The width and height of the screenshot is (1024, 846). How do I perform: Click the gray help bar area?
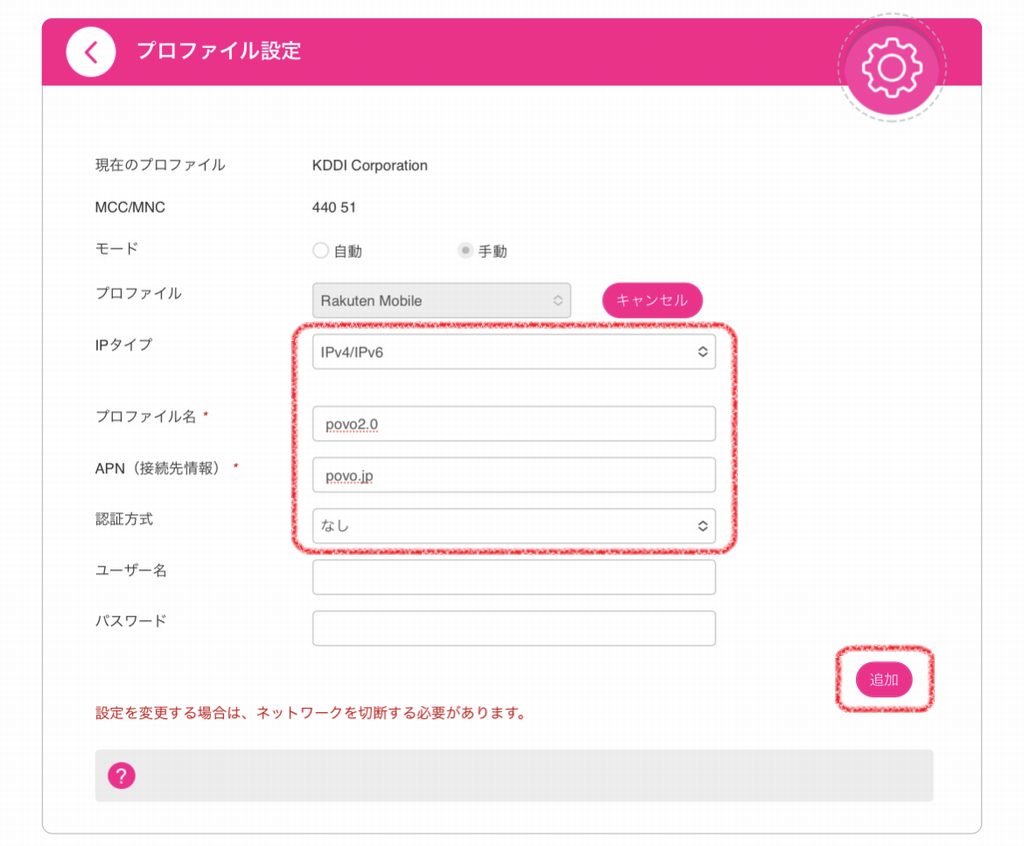[514, 775]
